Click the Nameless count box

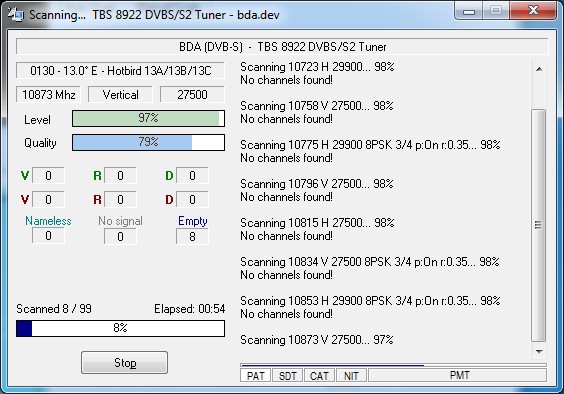click(49, 236)
